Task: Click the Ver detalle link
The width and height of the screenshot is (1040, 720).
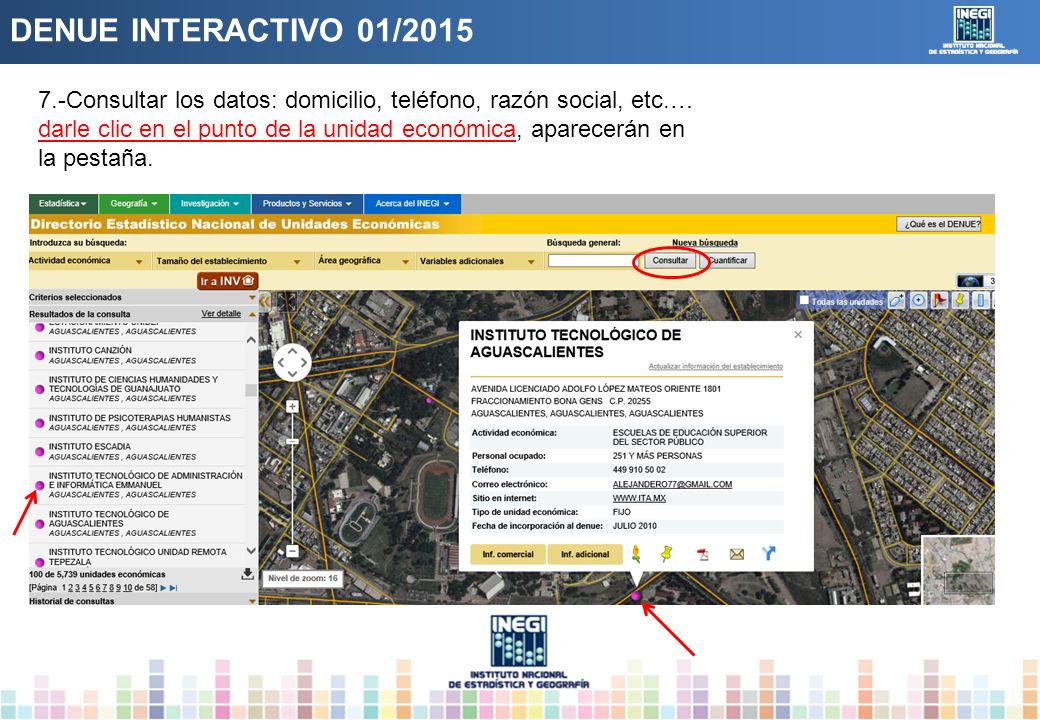Action: tap(222, 314)
